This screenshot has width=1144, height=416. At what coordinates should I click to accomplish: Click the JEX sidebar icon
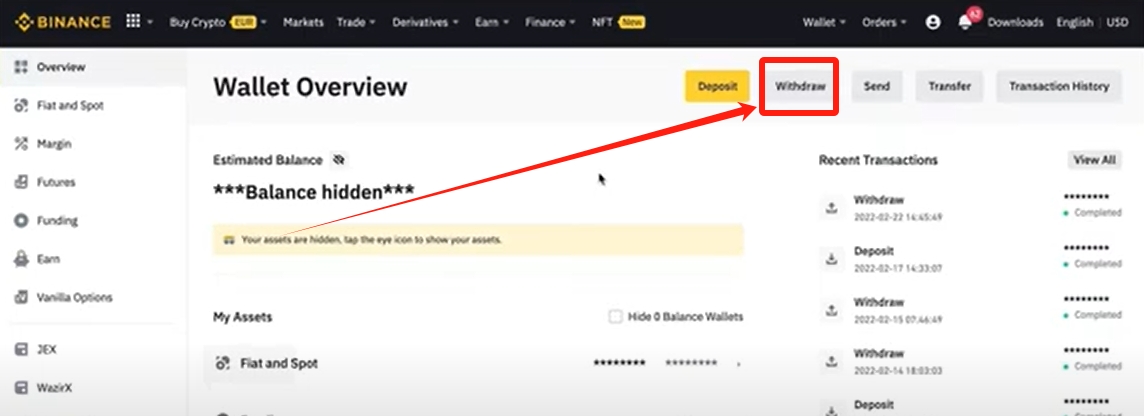21,350
